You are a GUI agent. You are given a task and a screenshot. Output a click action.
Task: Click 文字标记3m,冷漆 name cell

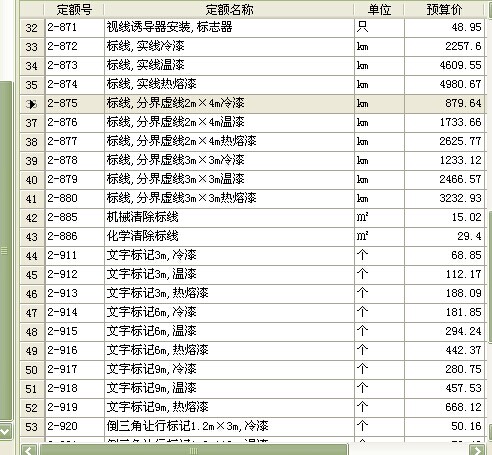pos(229,256)
